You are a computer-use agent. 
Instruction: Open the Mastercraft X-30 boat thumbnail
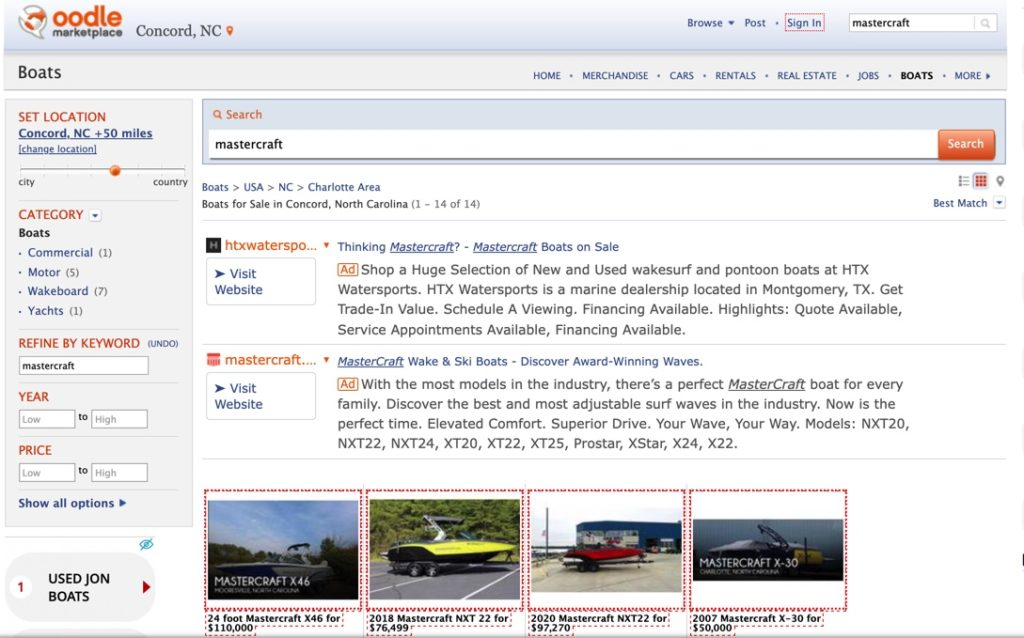[767, 549]
